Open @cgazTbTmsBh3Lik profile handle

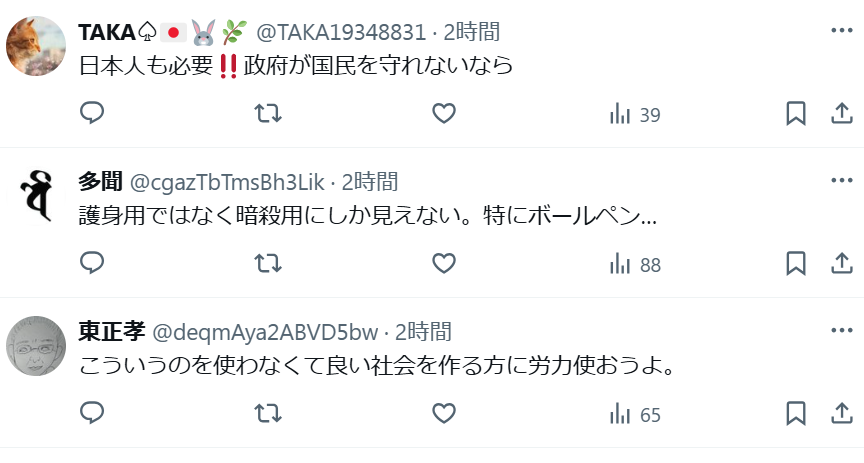point(227,182)
